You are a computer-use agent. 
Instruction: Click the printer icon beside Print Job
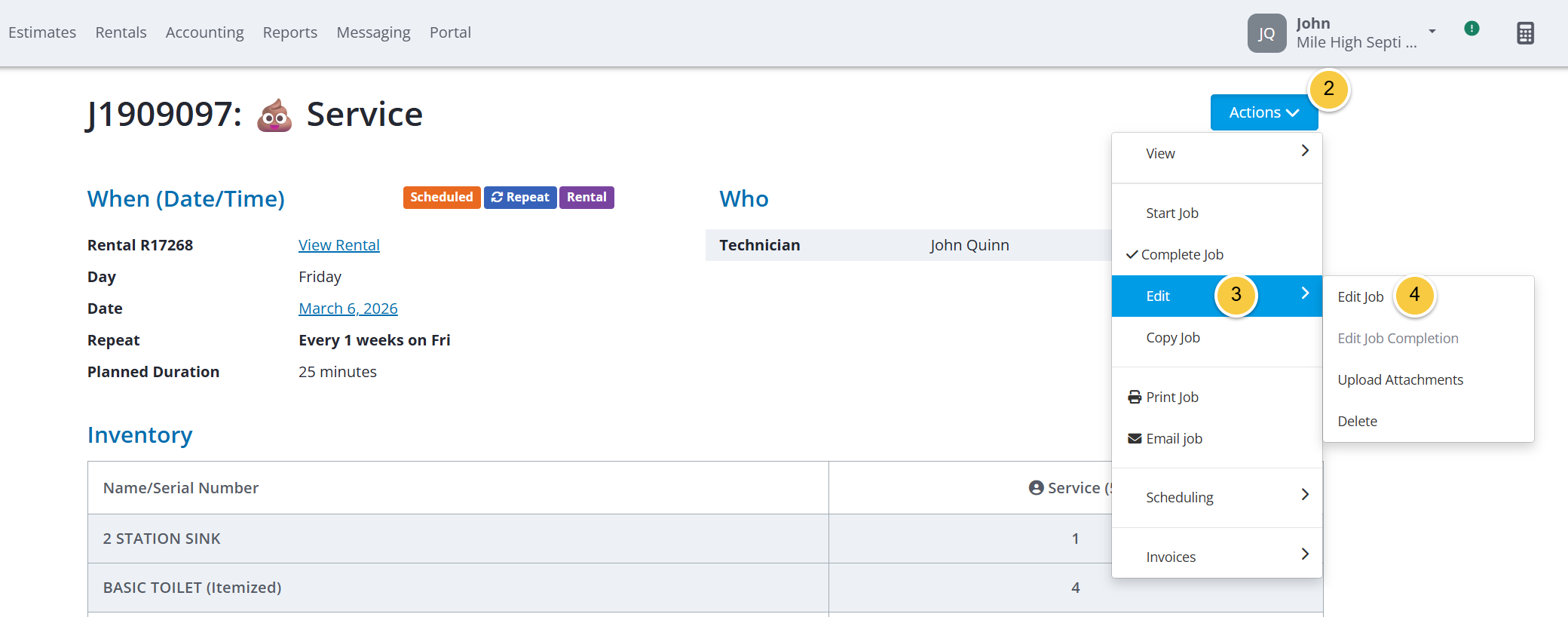(1135, 397)
